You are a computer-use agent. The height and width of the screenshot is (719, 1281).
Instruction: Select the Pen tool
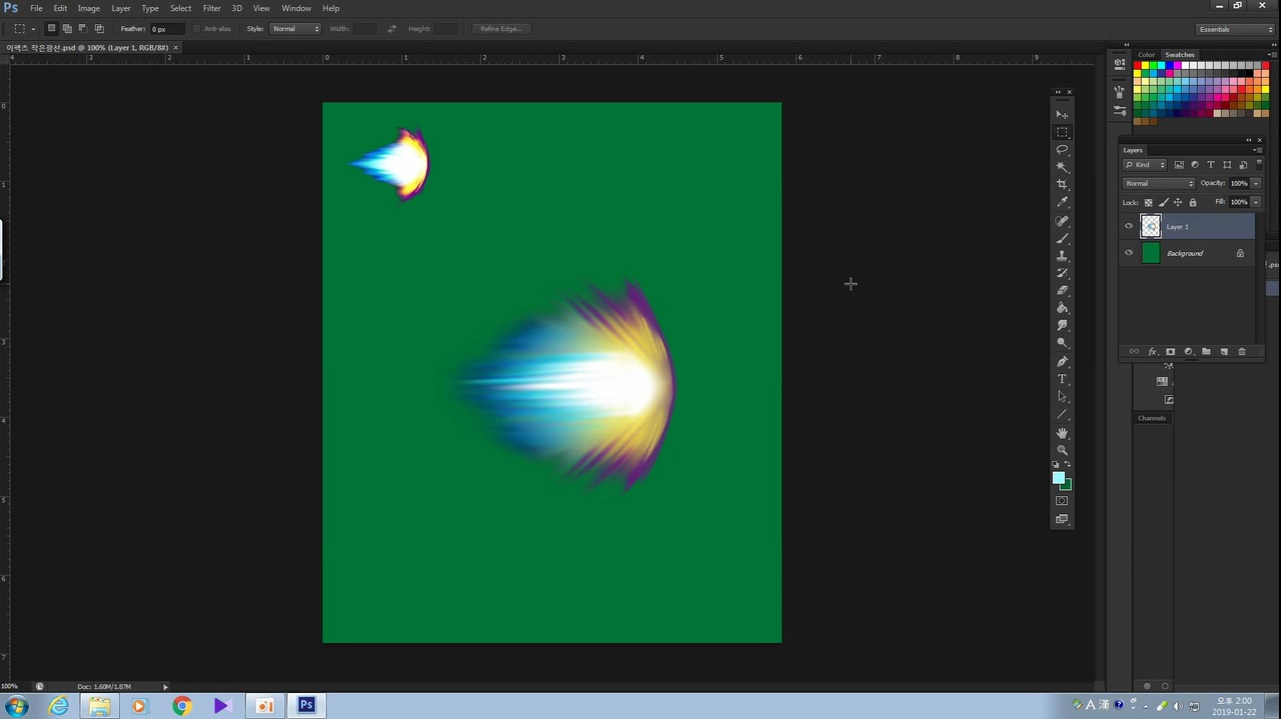[x=1062, y=361]
